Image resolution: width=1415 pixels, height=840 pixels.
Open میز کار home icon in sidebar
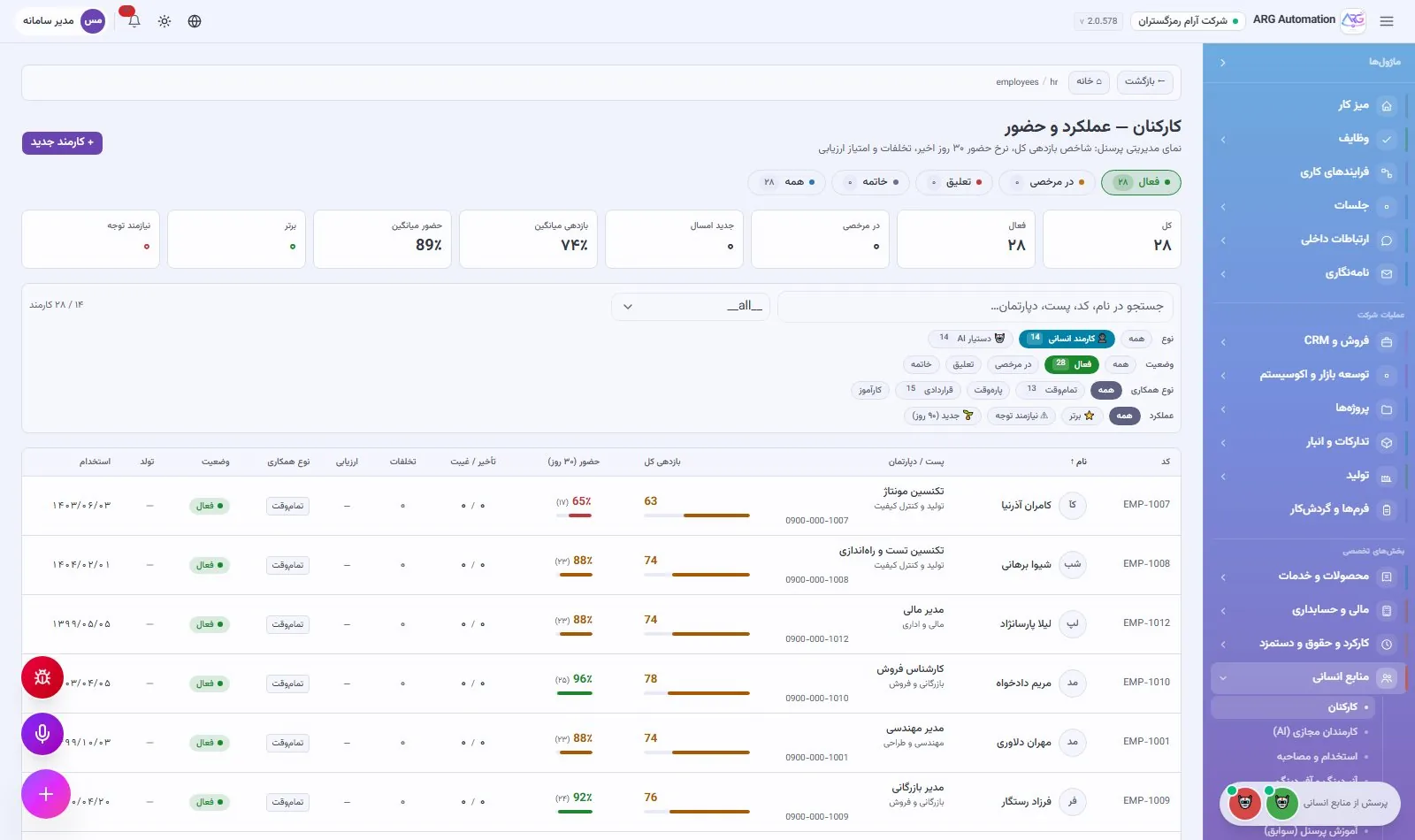[1387, 106]
